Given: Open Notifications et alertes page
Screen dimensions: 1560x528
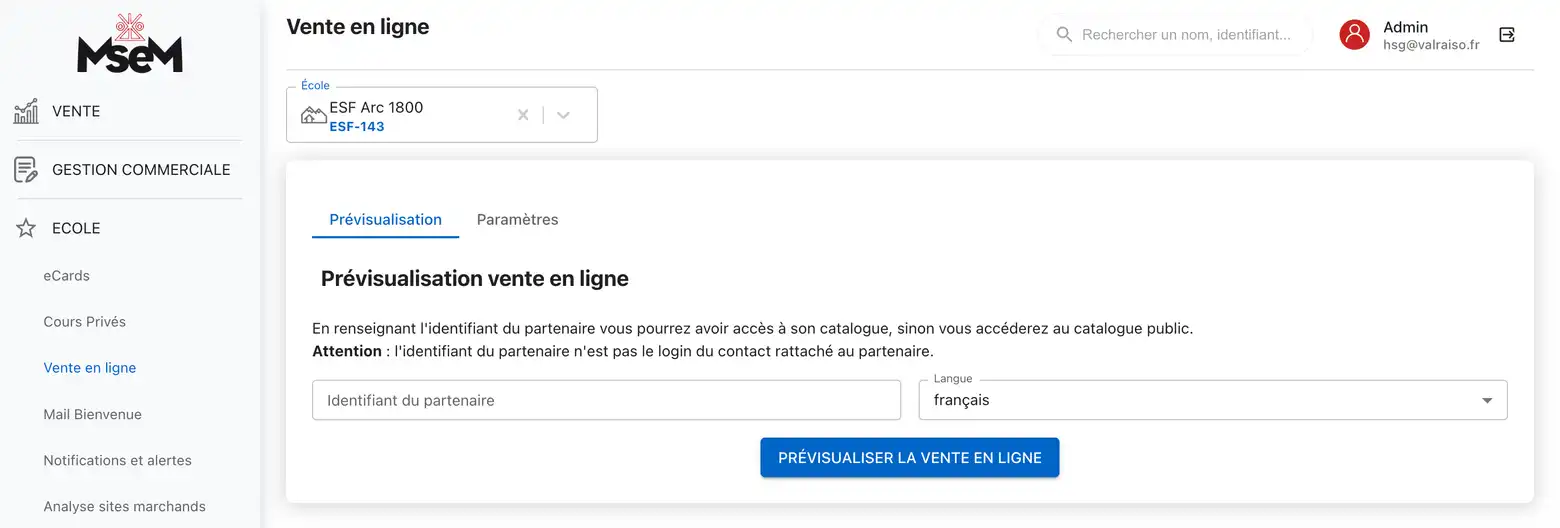Looking at the screenshot, I should pyautogui.click(x=117, y=461).
